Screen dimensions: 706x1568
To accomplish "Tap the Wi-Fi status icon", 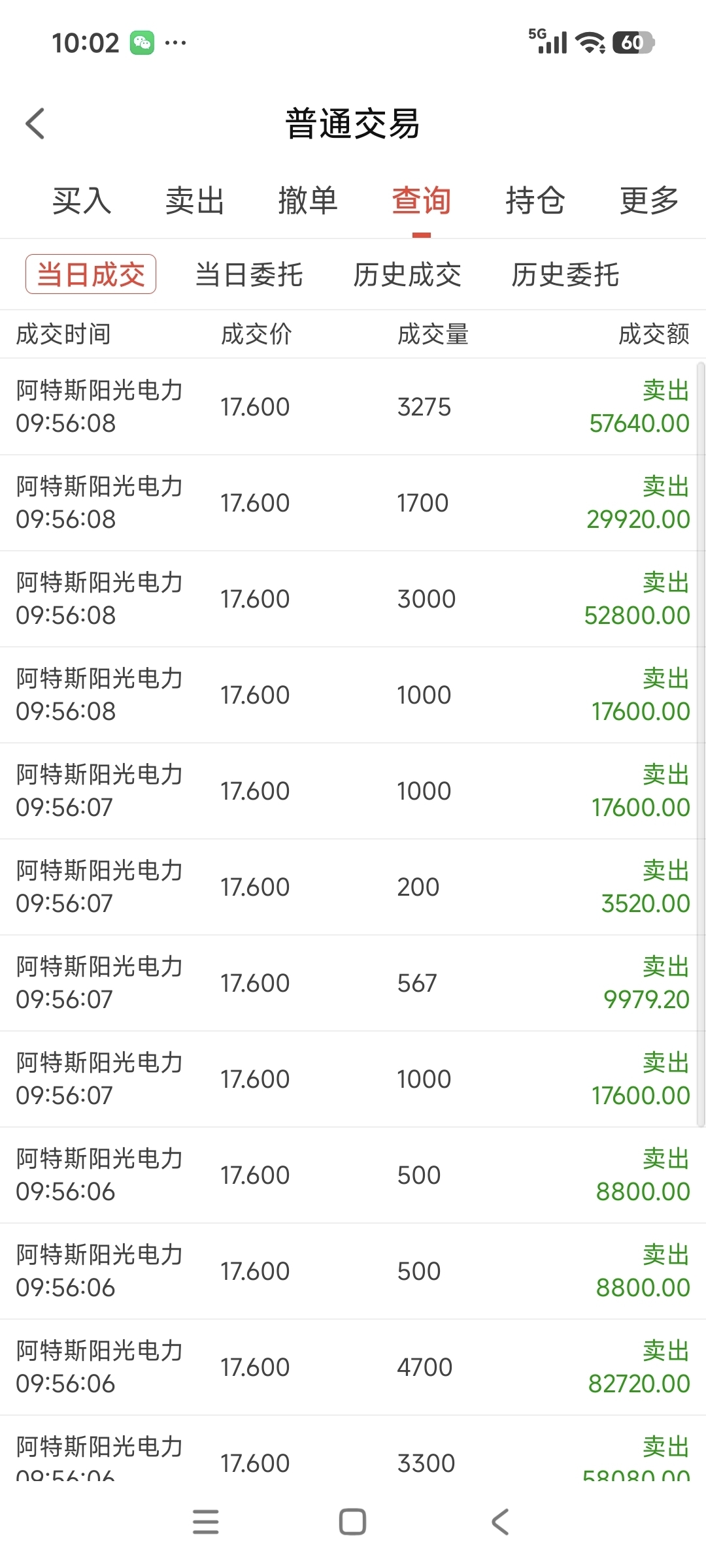I will (x=590, y=43).
